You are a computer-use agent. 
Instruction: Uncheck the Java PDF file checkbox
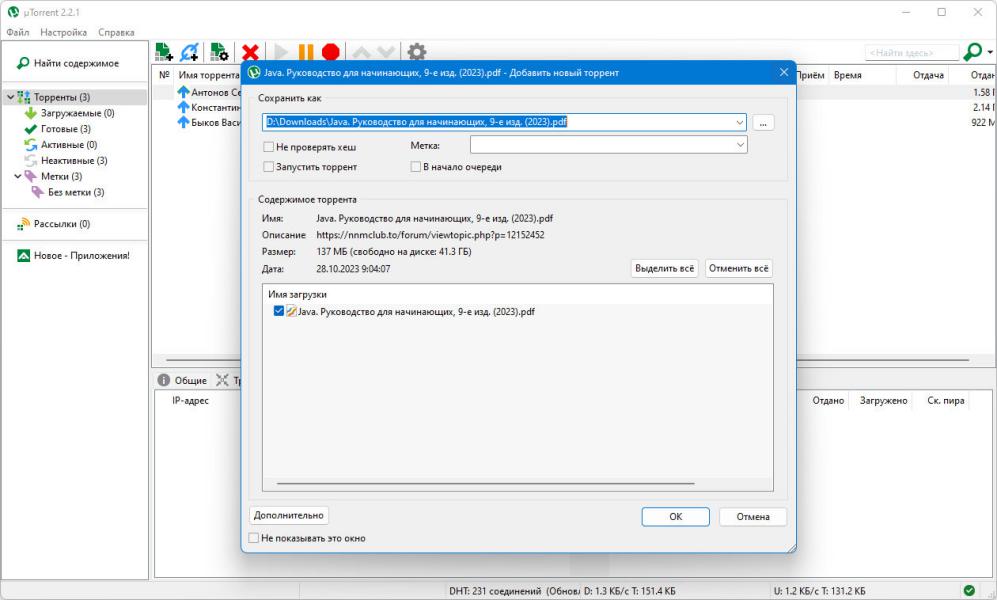tap(278, 311)
